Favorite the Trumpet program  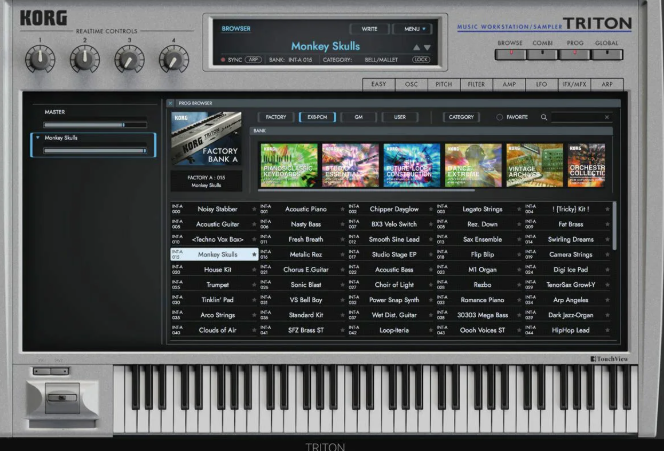[x=254, y=285]
